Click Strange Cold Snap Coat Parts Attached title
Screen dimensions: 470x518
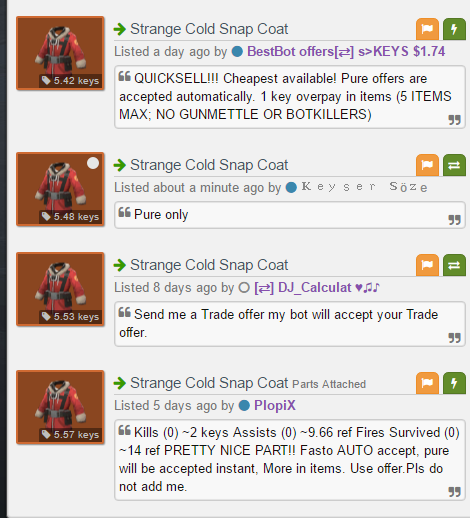click(248, 383)
